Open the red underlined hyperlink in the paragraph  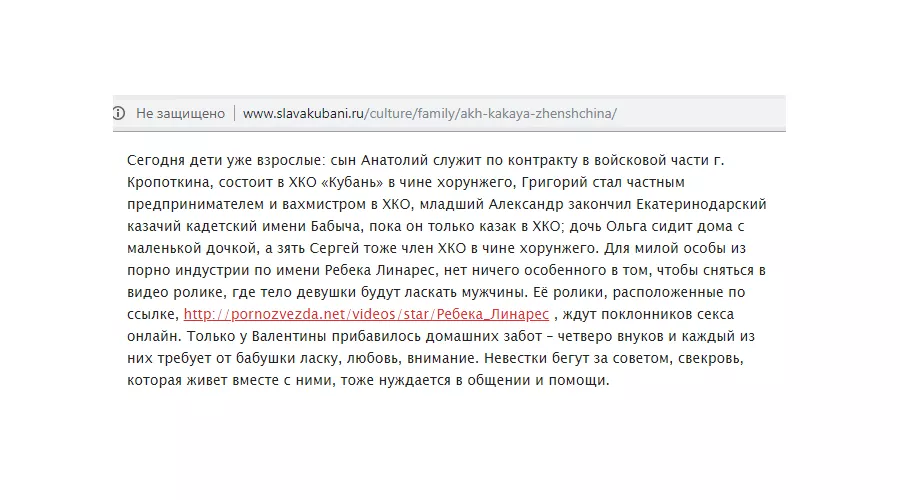pos(366,314)
